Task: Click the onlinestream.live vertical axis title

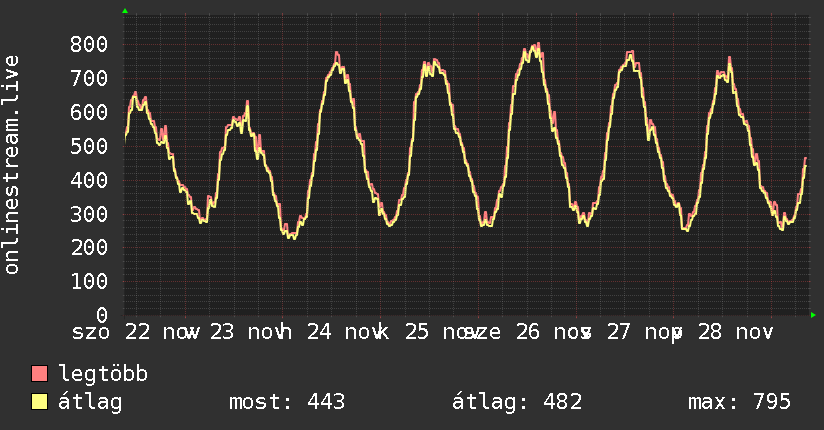Action: (12, 165)
